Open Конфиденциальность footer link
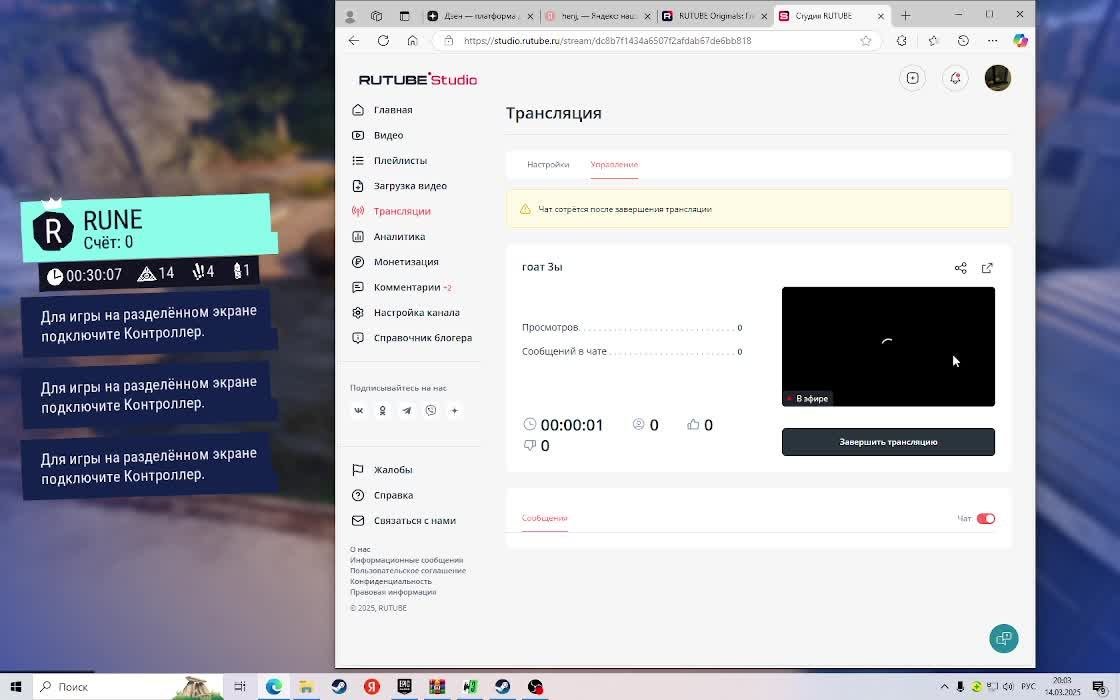The width and height of the screenshot is (1120, 700). click(391, 581)
